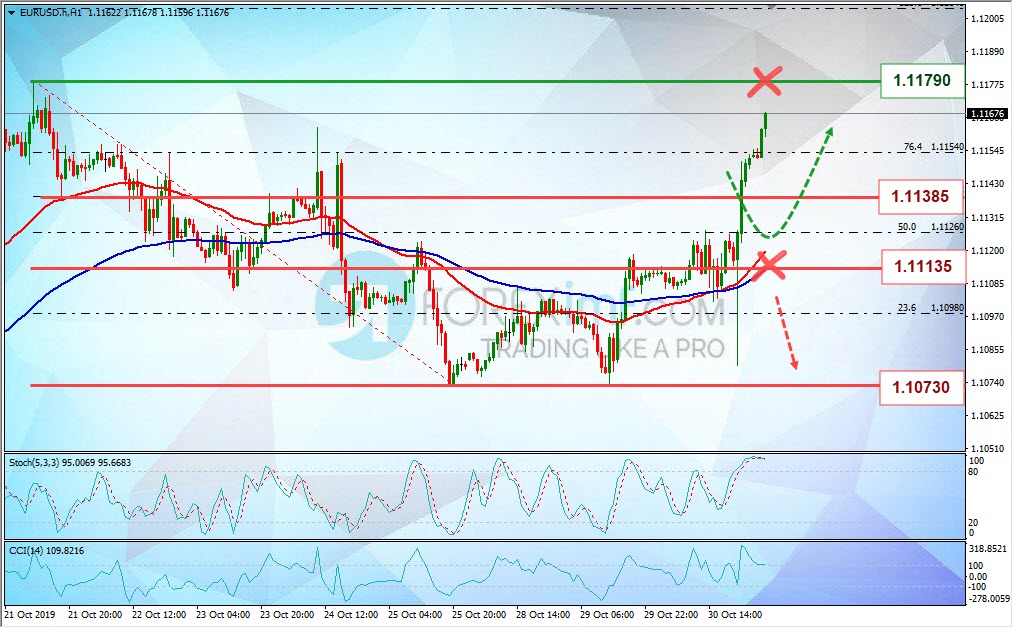This screenshot has width=1013, height=628.
Task: Click the 23 Oct 04:00 time label
Action: point(224,614)
